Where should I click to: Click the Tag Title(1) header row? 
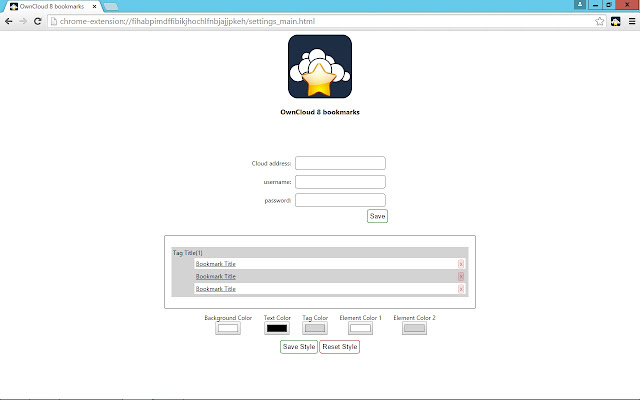(x=320, y=253)
